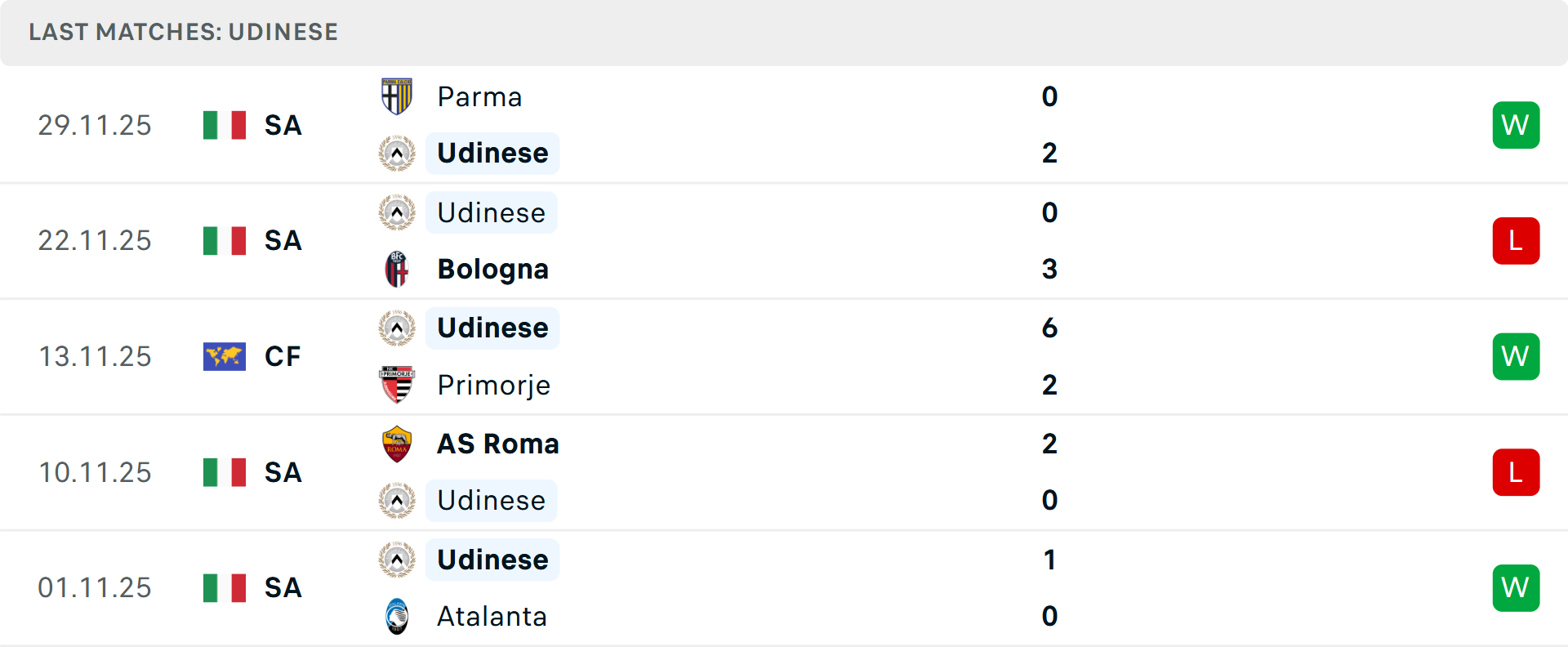Click the Italy flag next to 29.11.25
The height and width of the screenshot is (647, 1568).
click(x=224, y=125)
